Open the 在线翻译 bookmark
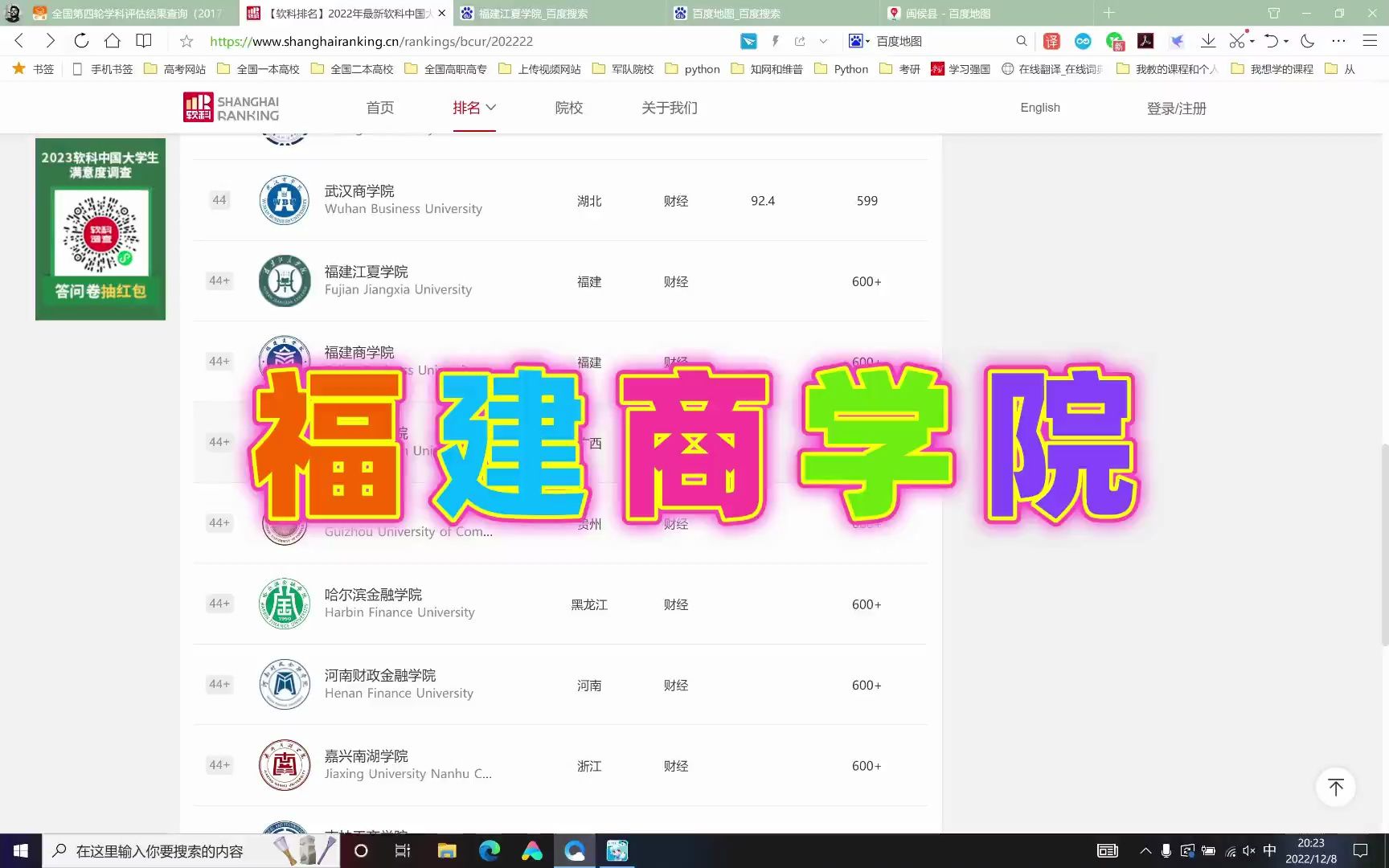1389x868 pixels. point(1053,69)
